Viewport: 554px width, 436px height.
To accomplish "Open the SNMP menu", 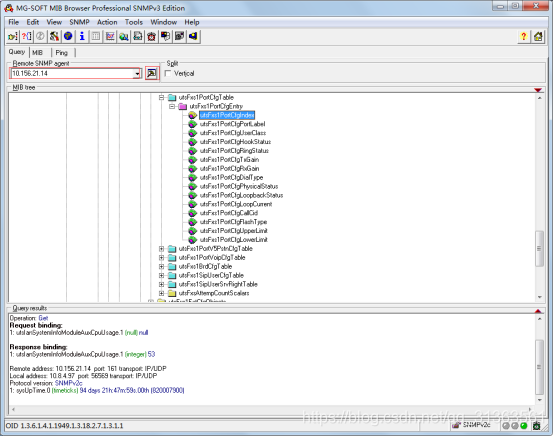I will [x=79, y=22].
